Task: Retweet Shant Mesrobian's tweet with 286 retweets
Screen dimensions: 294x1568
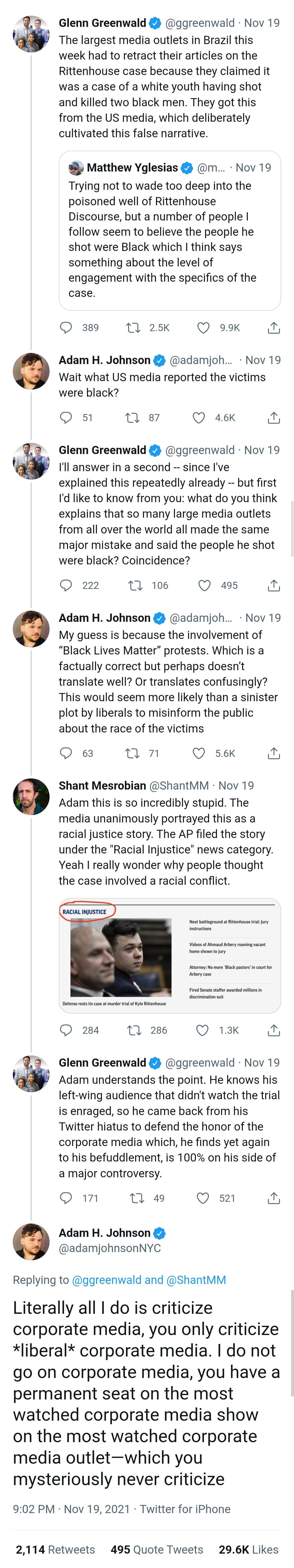Action: coord(133,1030)
